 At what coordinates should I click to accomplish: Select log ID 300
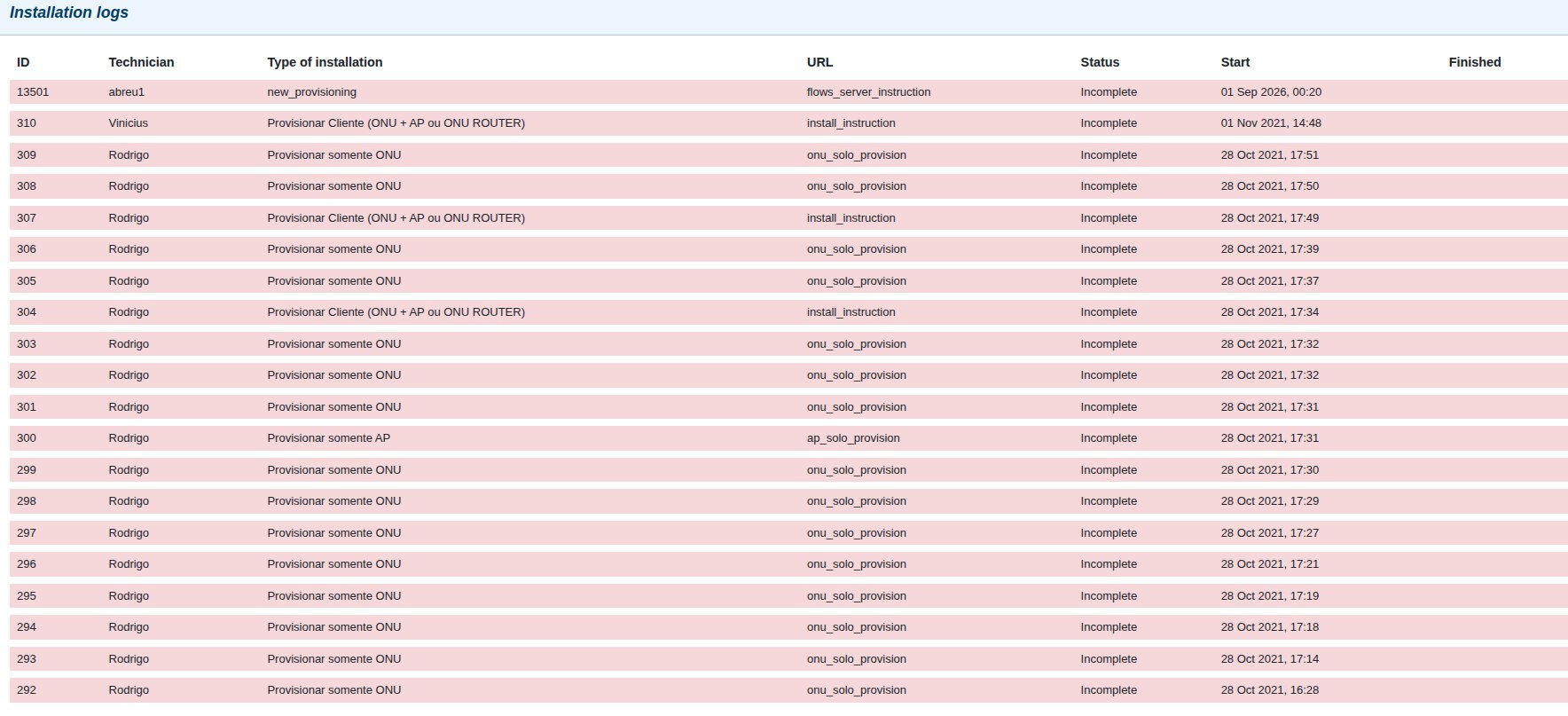[27, 438]
